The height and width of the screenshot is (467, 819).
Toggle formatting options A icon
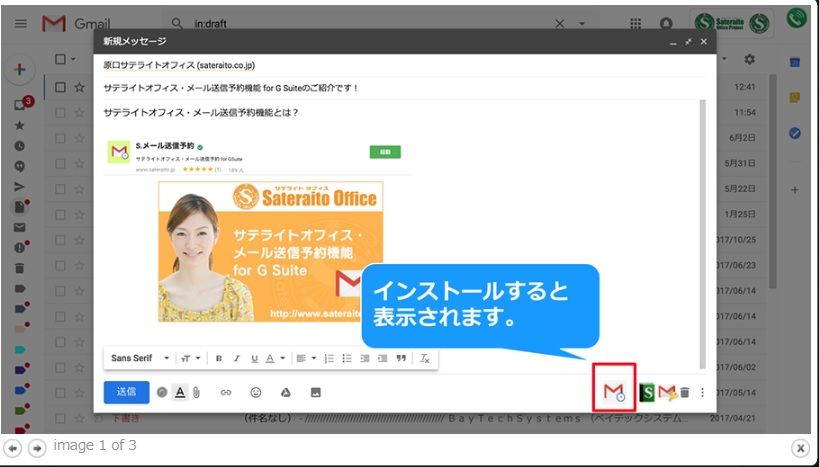click(x=180, y=392)
